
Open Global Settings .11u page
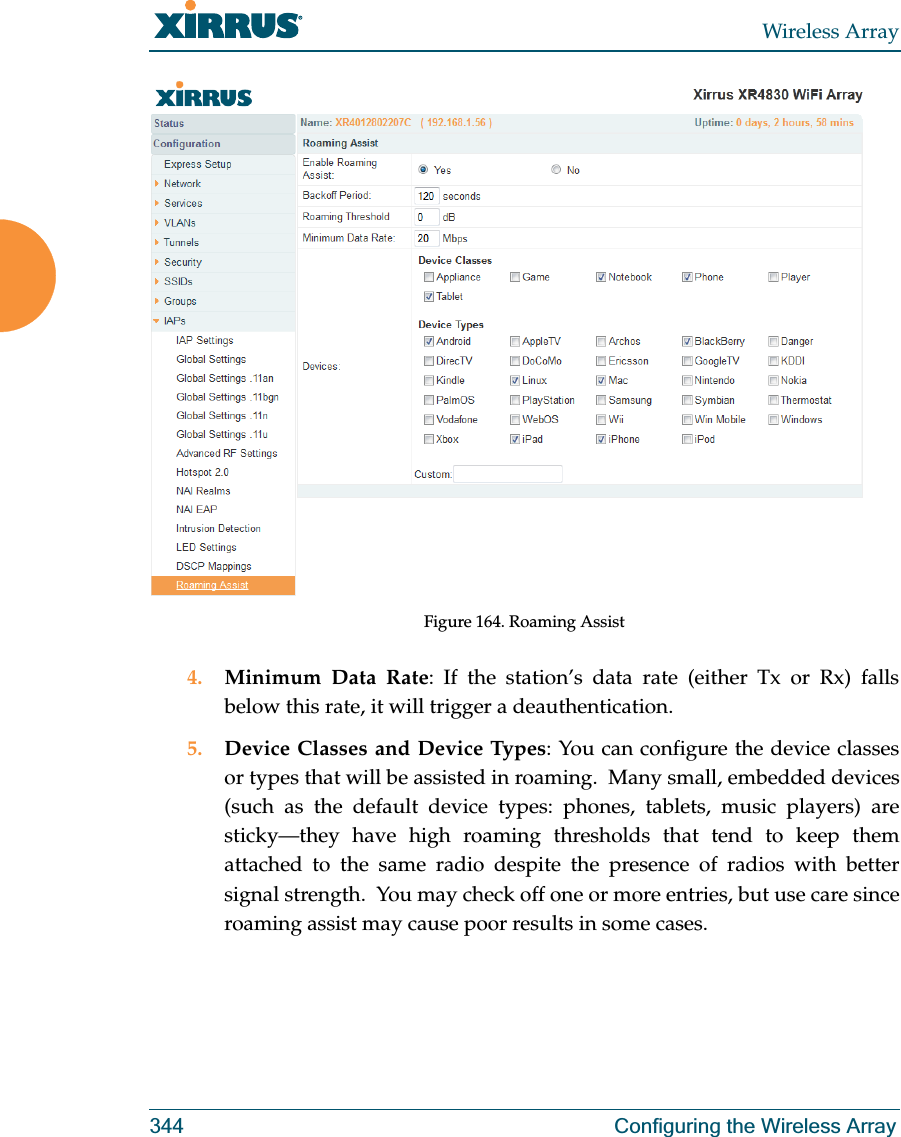[x=222, y=434]
